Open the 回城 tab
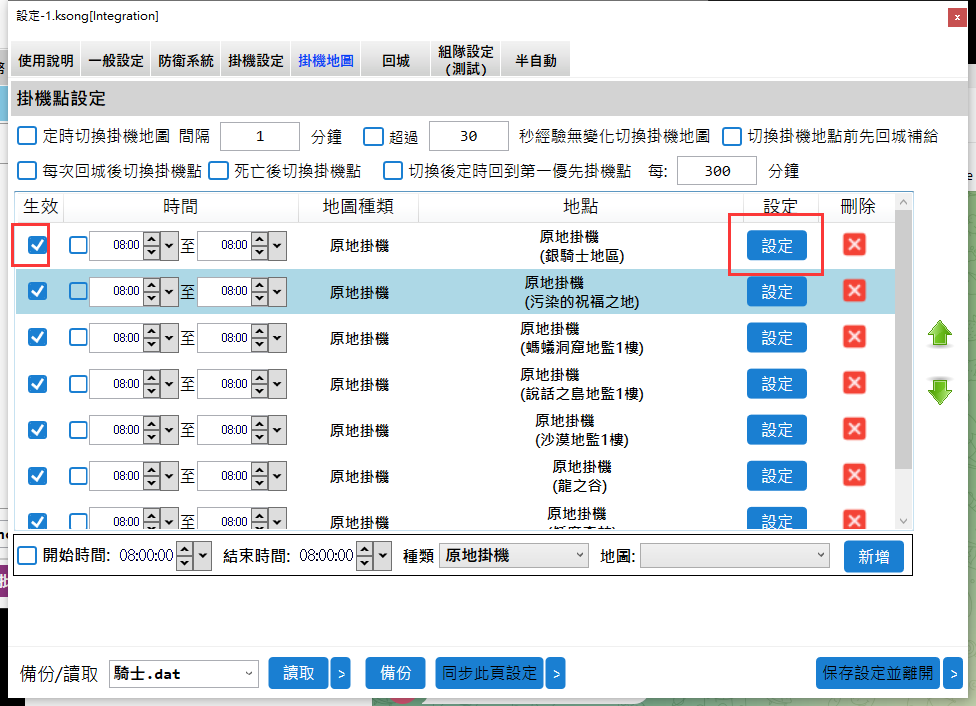The image size is (976, 706). [395, 61]
